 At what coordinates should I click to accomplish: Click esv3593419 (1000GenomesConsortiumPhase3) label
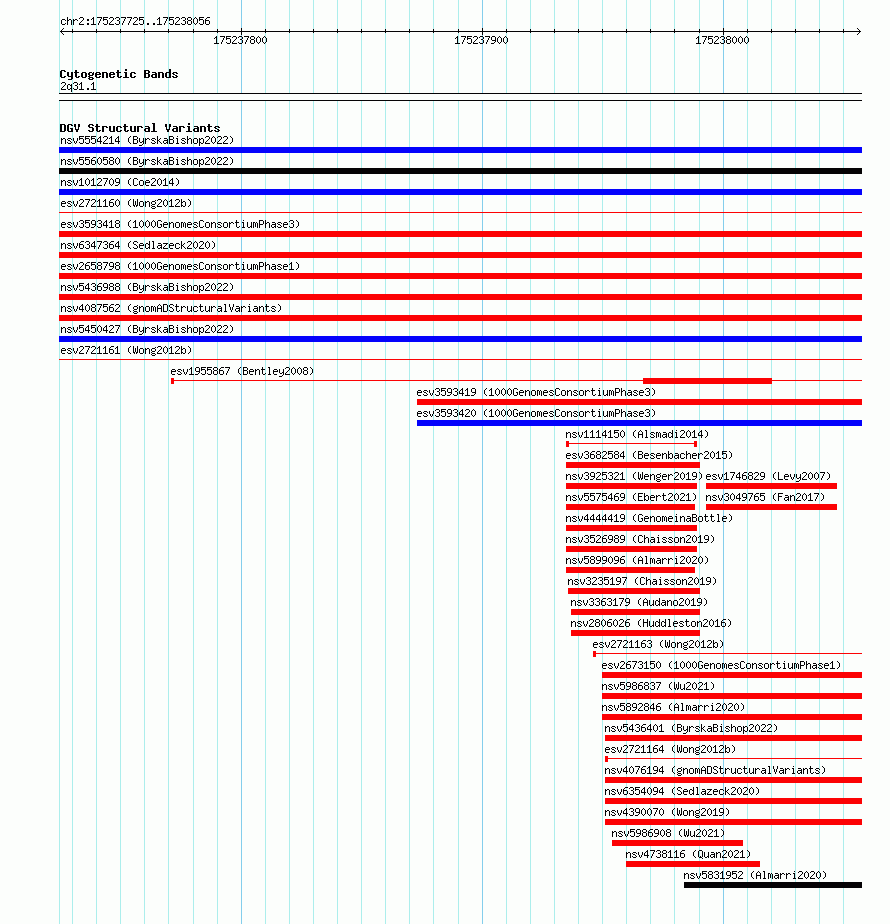536,392
